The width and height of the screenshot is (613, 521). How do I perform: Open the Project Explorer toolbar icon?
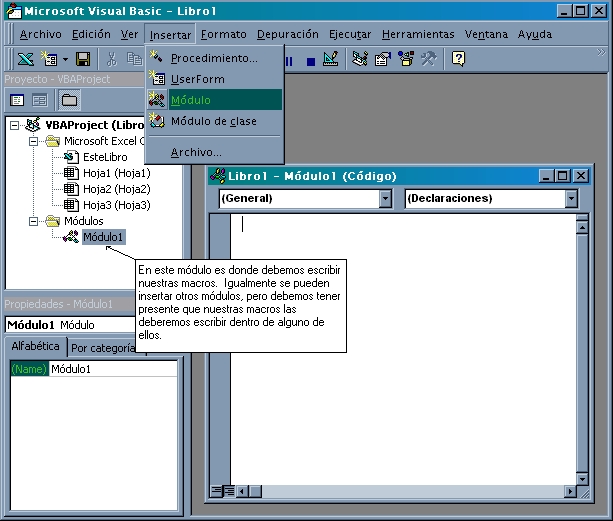pyautogui.click(x=360, y=60)
